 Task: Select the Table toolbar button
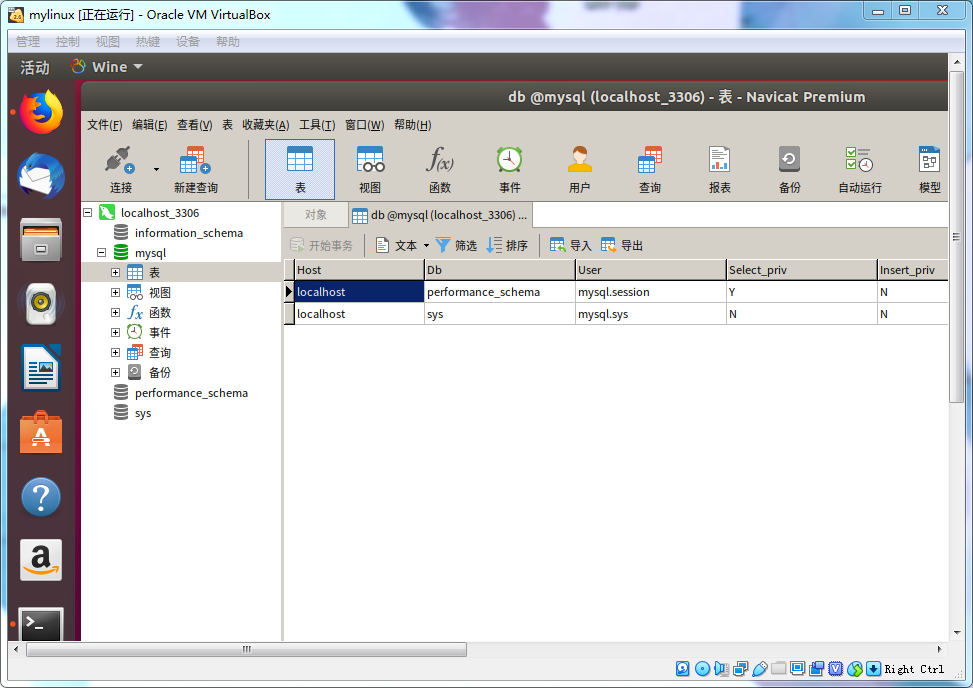pos(300,169)
